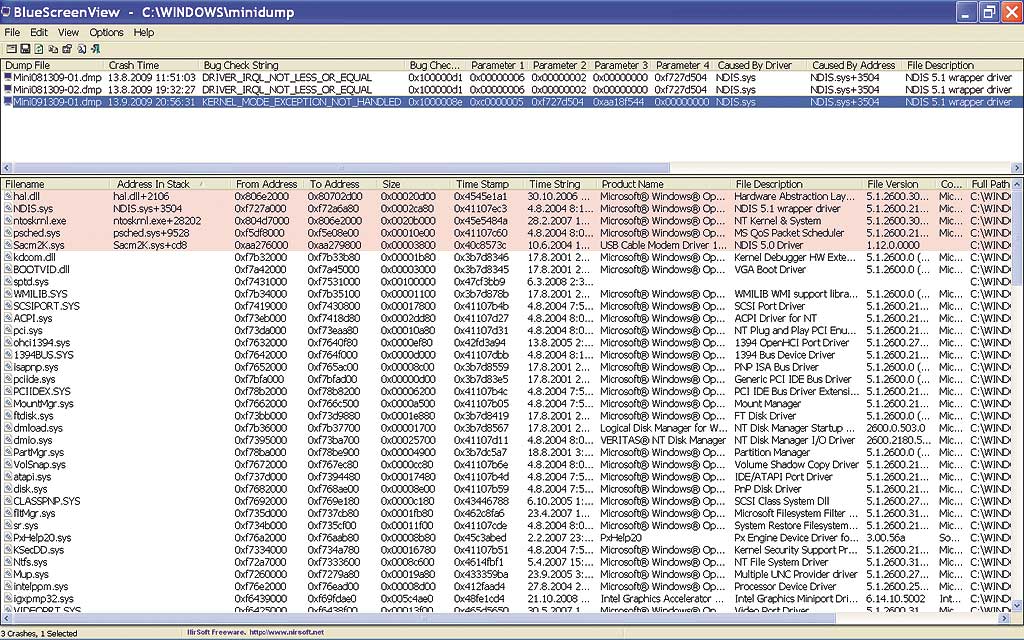This screenshot has height=640, width=1024.
Task: Click the MS QoS Packet Scheduler description
Action: [x=789, y=232]
